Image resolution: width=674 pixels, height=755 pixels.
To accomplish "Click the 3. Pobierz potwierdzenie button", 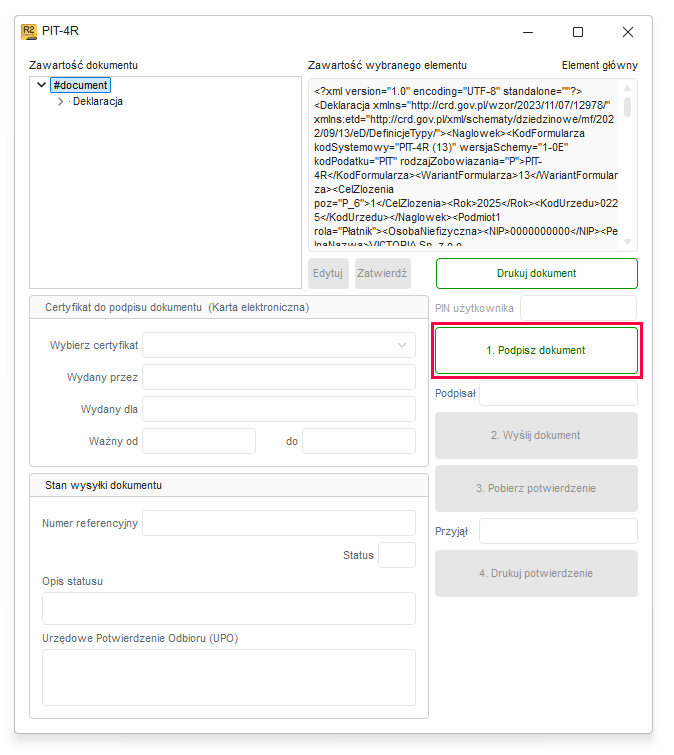I will [x=537, y=488].
